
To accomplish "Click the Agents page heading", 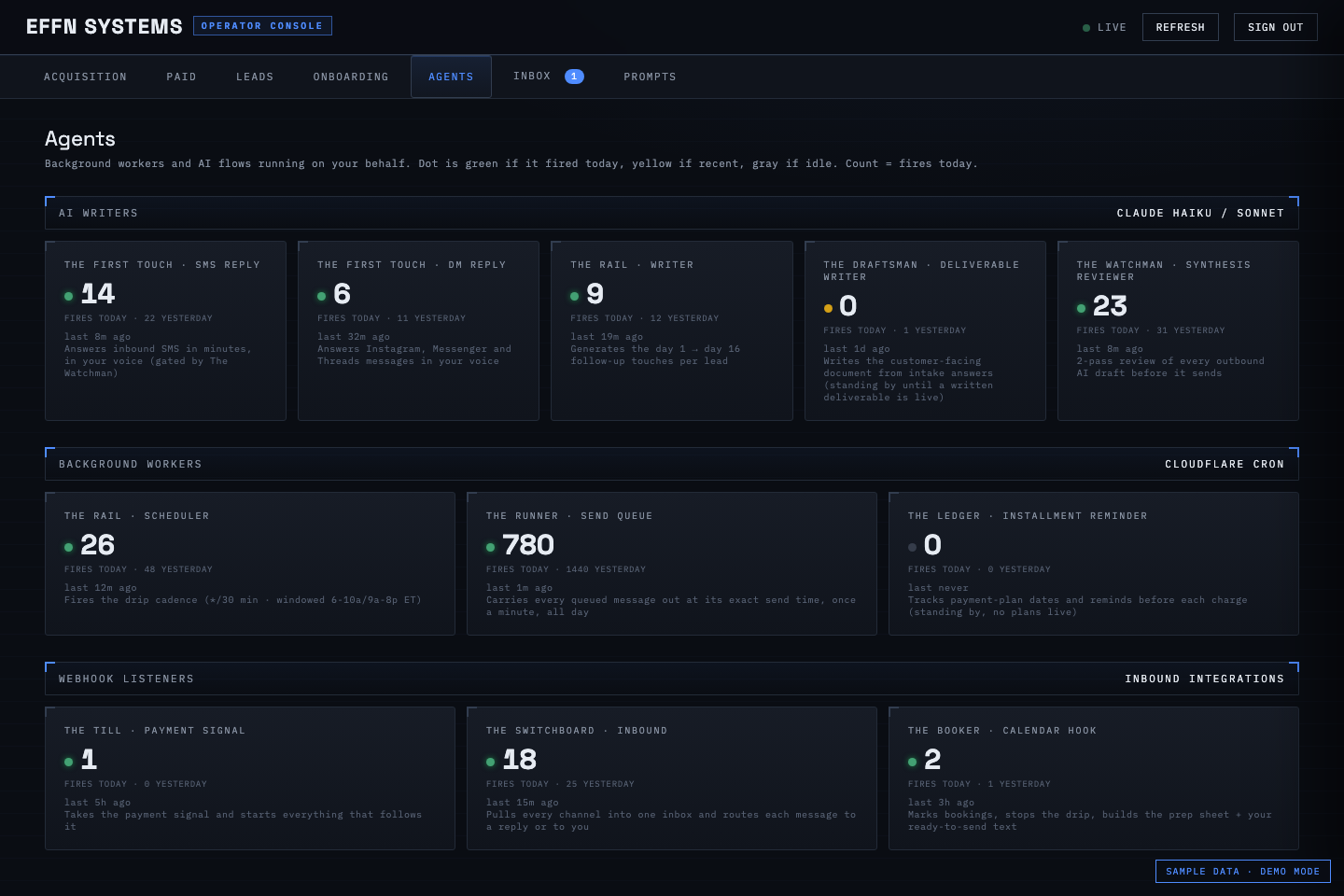I will pos(80,138).
